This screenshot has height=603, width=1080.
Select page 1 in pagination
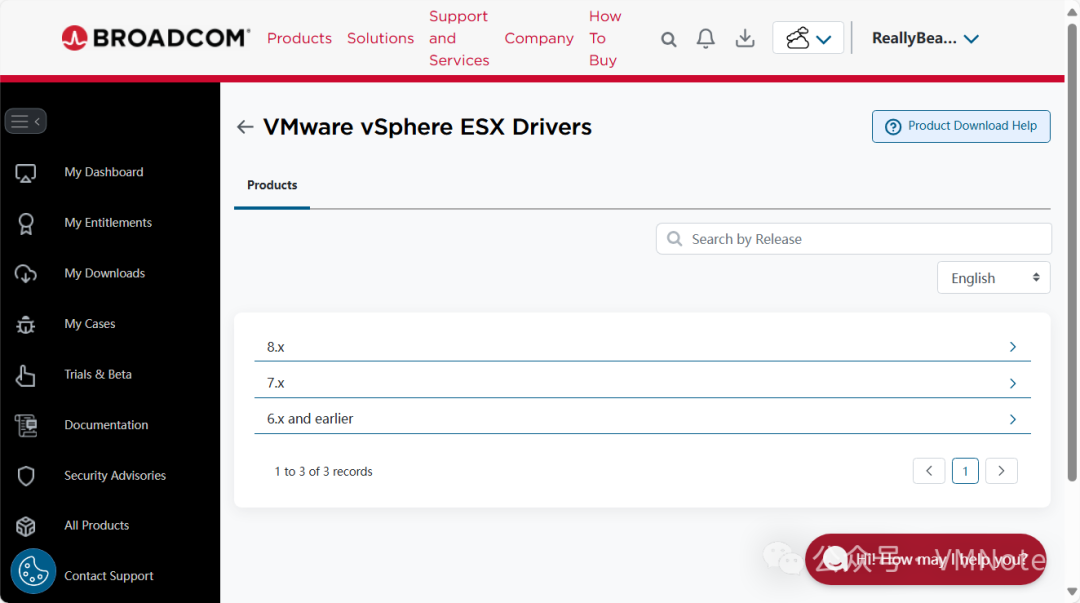tap(965, 471)
